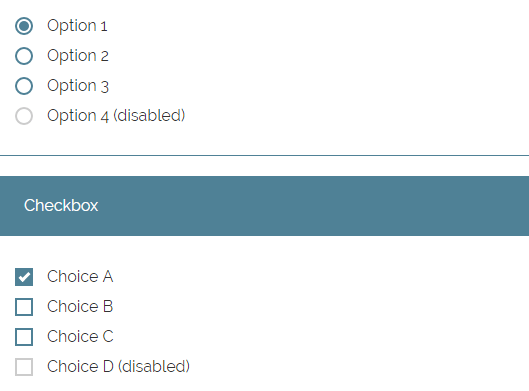Select the Option 2 radio button
The image size is (529, 391).
click(24, 56)
